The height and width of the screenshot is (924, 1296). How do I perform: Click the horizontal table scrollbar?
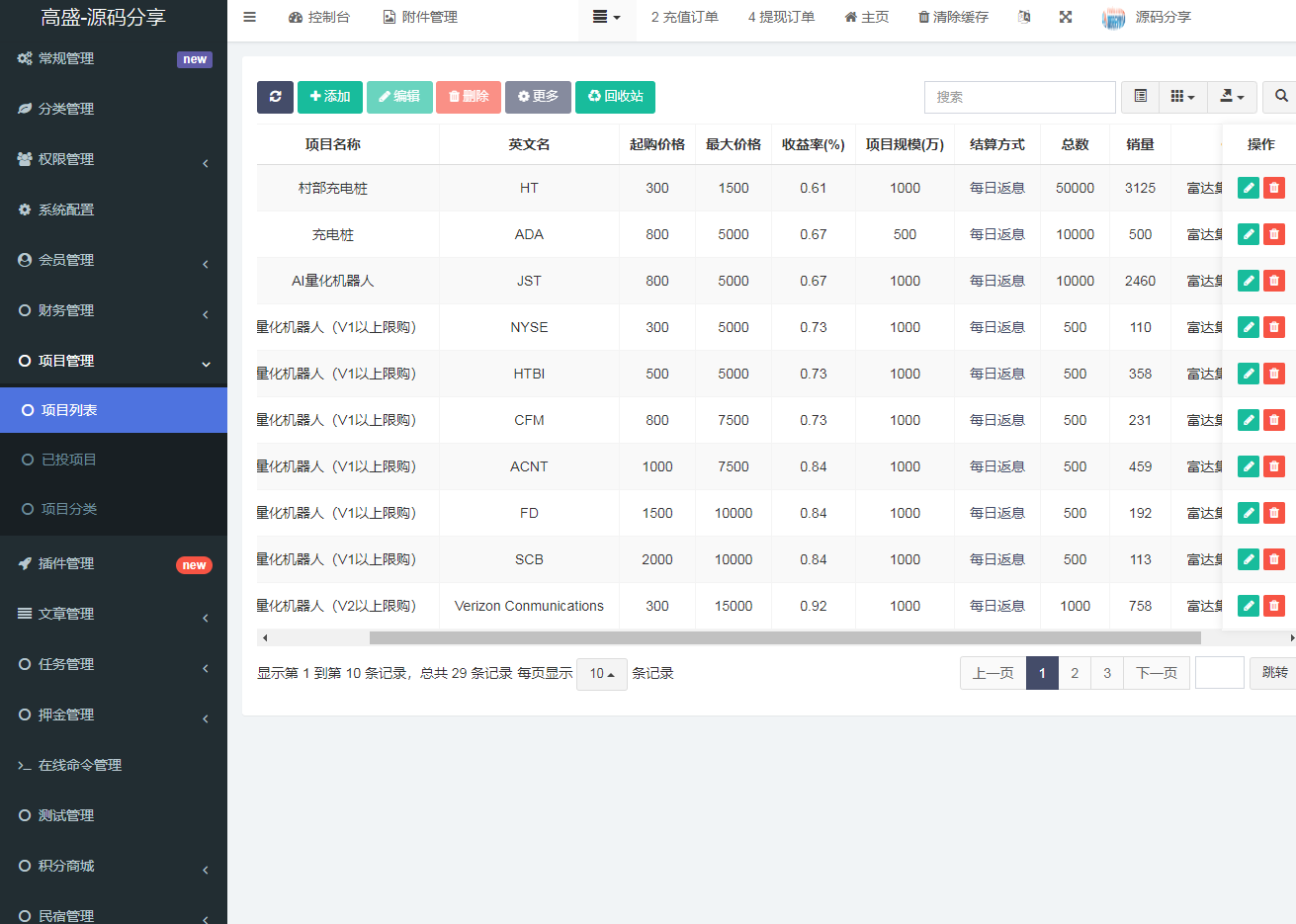(x=784, y=638)
